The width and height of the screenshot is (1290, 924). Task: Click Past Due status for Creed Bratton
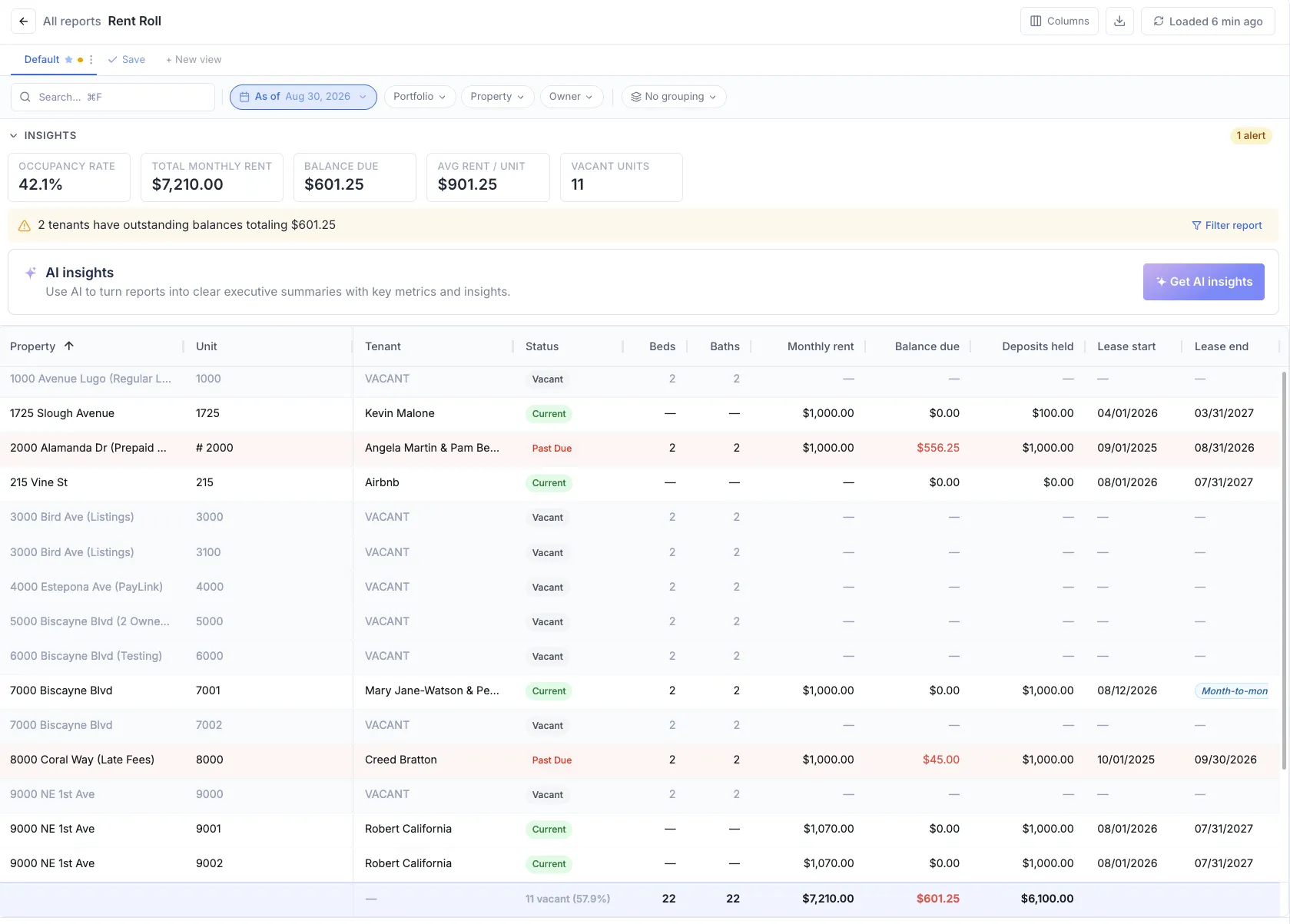click(552, 760)
